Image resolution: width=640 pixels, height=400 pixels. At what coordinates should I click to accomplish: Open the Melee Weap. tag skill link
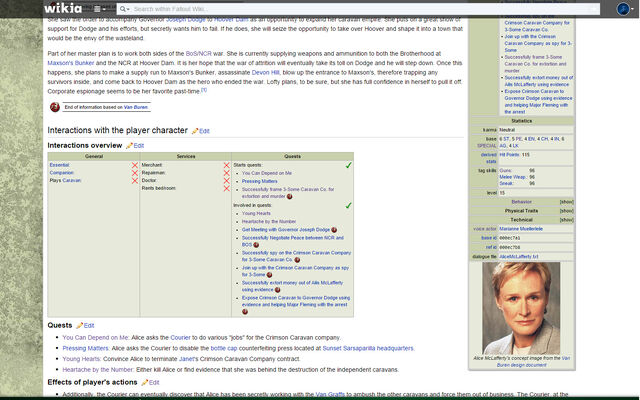pyautogui.click(x=513, y=177)
